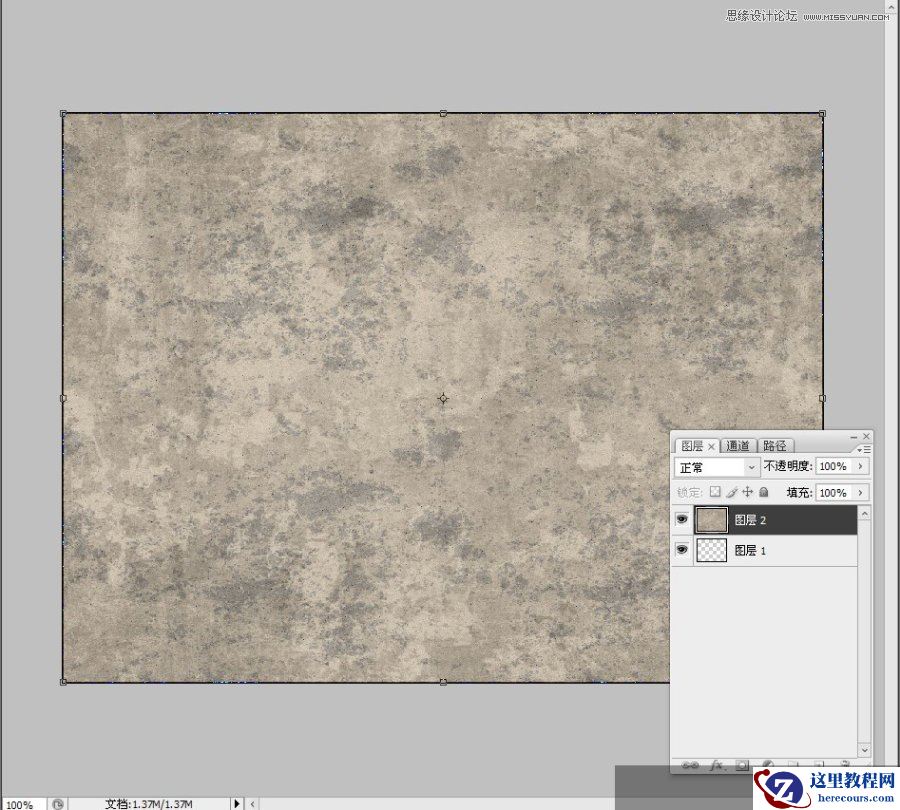Open the layer style fx icon
This screenshot has width=900, height=810.
[x=717, y=764]
